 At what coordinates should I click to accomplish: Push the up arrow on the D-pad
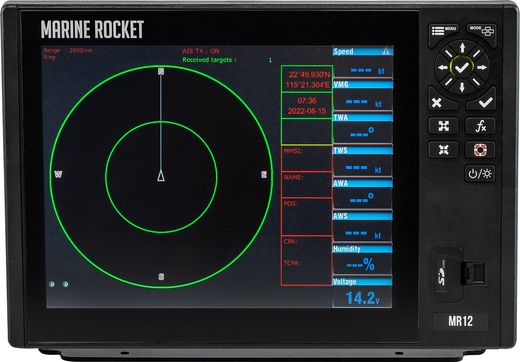tap(462, 47)
